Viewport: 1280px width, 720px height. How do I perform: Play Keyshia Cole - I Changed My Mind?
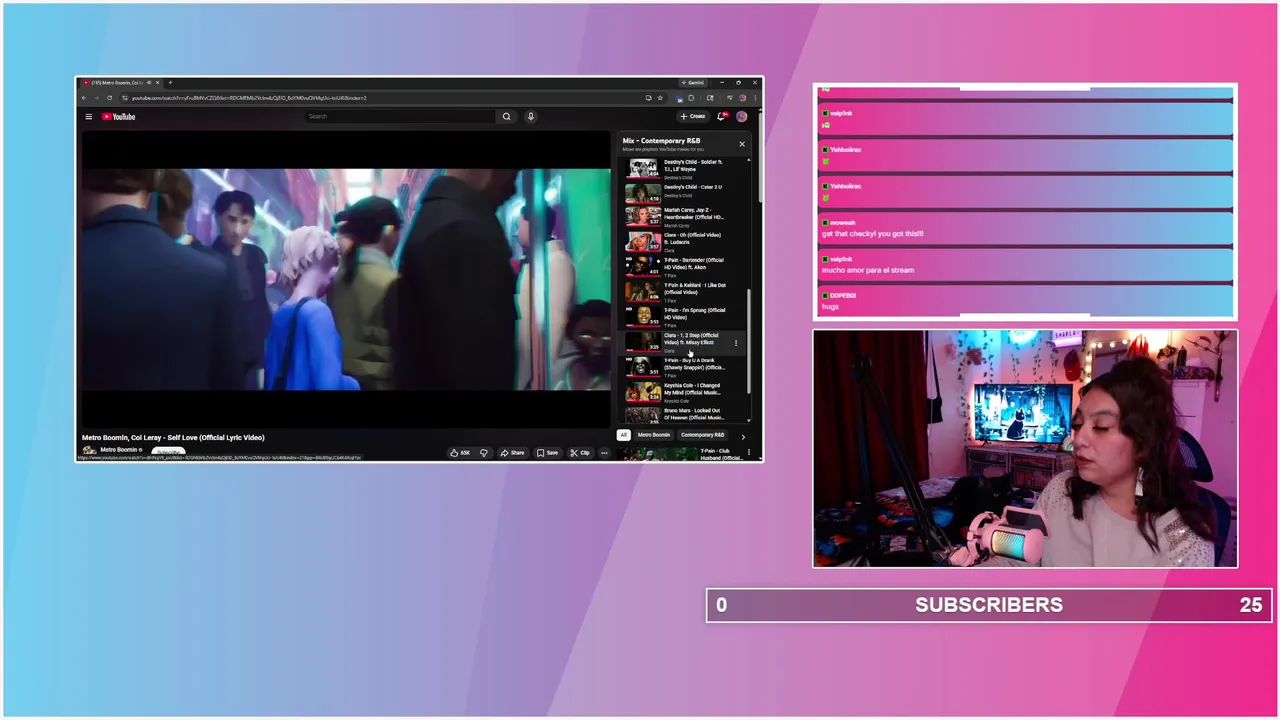684,391
